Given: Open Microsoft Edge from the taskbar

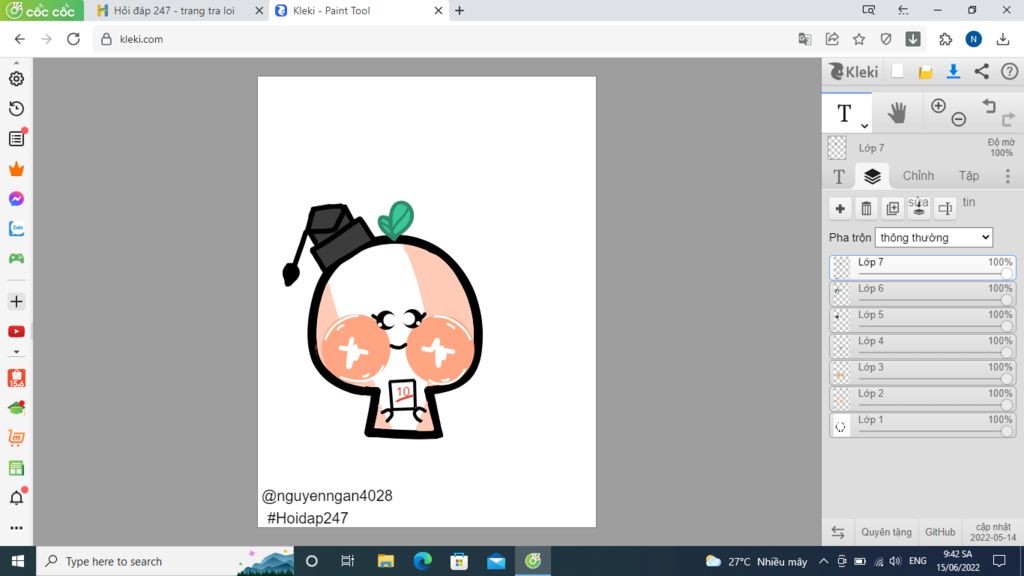Looking at the screenshot, I should pyautogui.click(x=423, y=561).
